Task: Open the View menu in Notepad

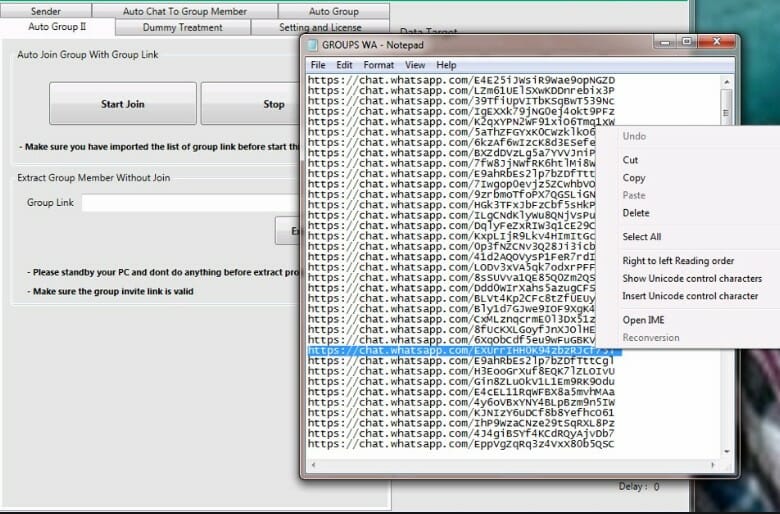Action: coord(415,65)
